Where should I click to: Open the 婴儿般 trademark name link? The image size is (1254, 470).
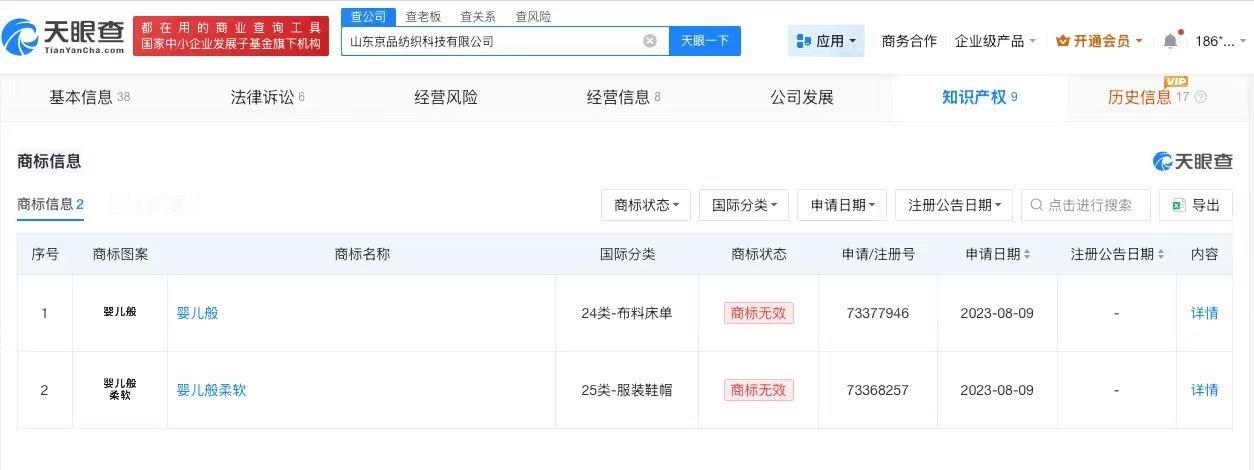(197, 313)
